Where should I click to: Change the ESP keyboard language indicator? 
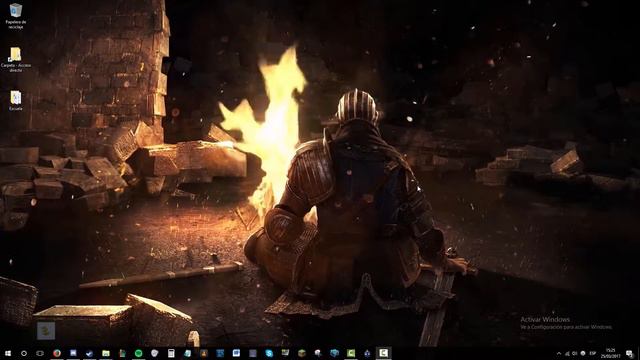[x=593, y=353]
